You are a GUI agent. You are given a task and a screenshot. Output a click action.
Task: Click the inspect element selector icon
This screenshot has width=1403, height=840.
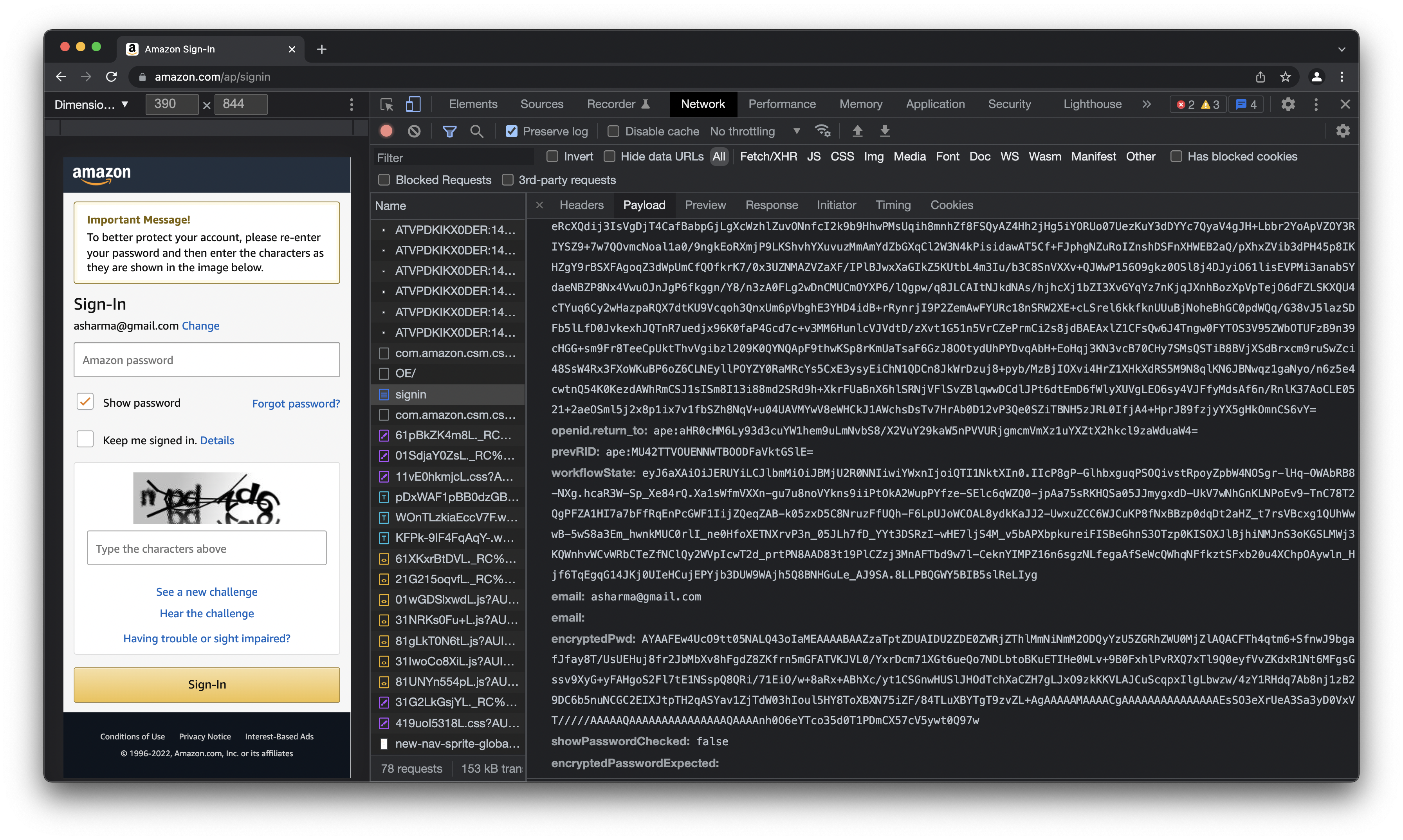(386, 104)
